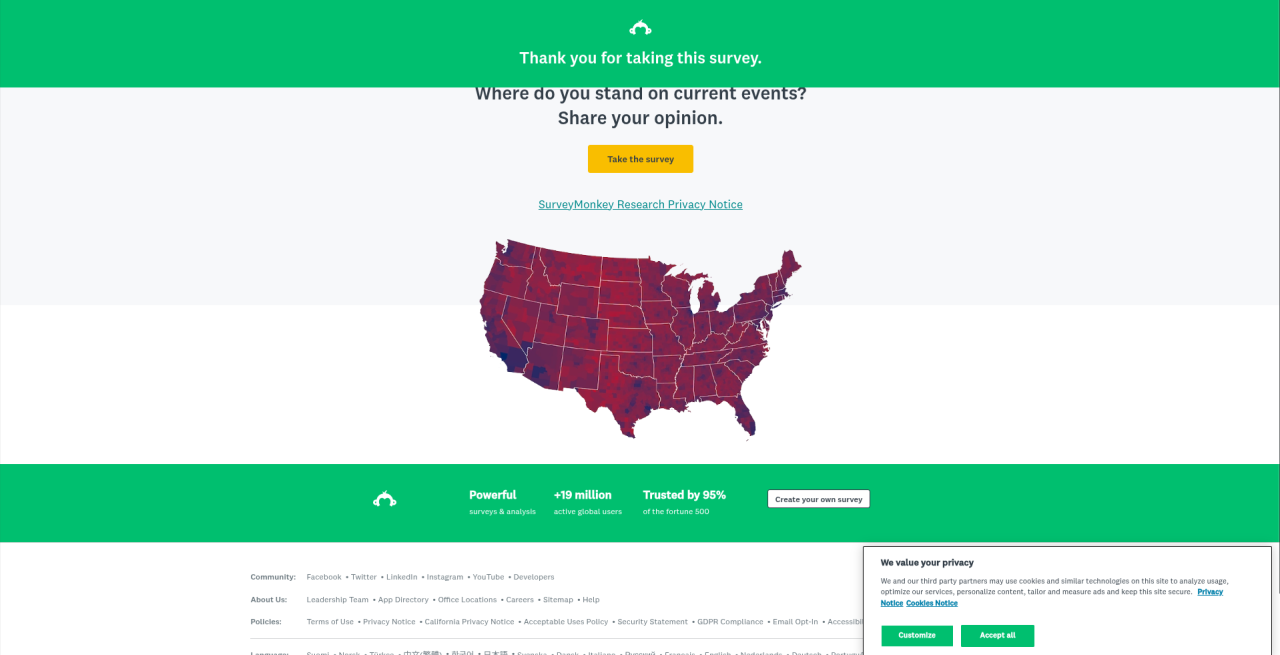Go to the Instagram footer link

click(x=445, y=577)
